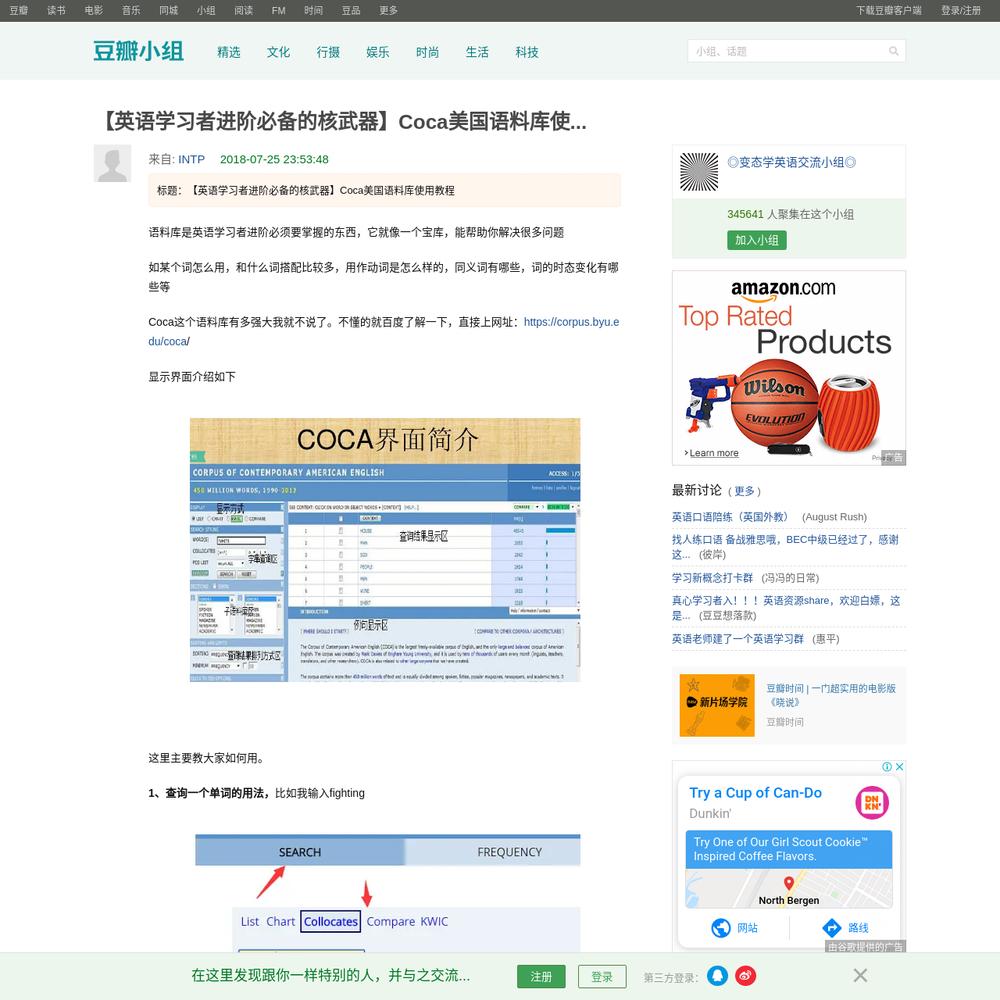This screenshot has width=1000, height=1000.
Task: Click the 路线 directions icon
Action: [x=832, y=928]
